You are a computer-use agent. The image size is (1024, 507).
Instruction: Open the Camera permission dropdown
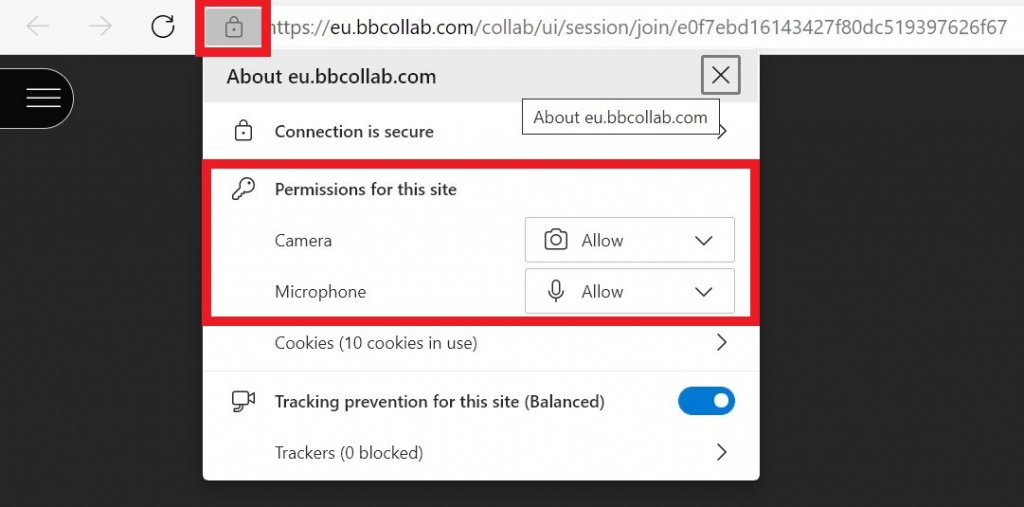630,240
